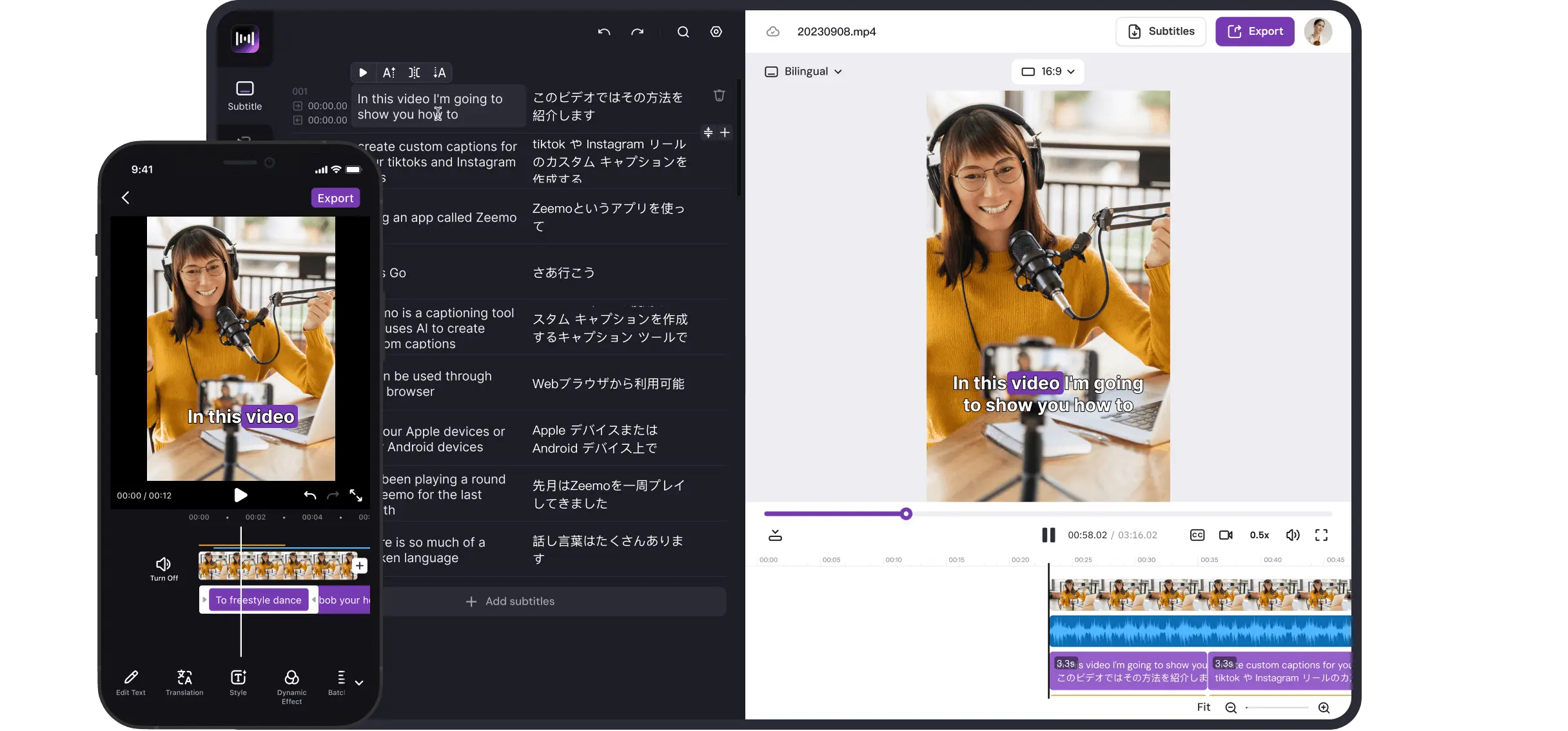Viewport: 1568px width, 731px height.
Task: Undo the last edit with the undo arrow
Action: click(603, 32)
